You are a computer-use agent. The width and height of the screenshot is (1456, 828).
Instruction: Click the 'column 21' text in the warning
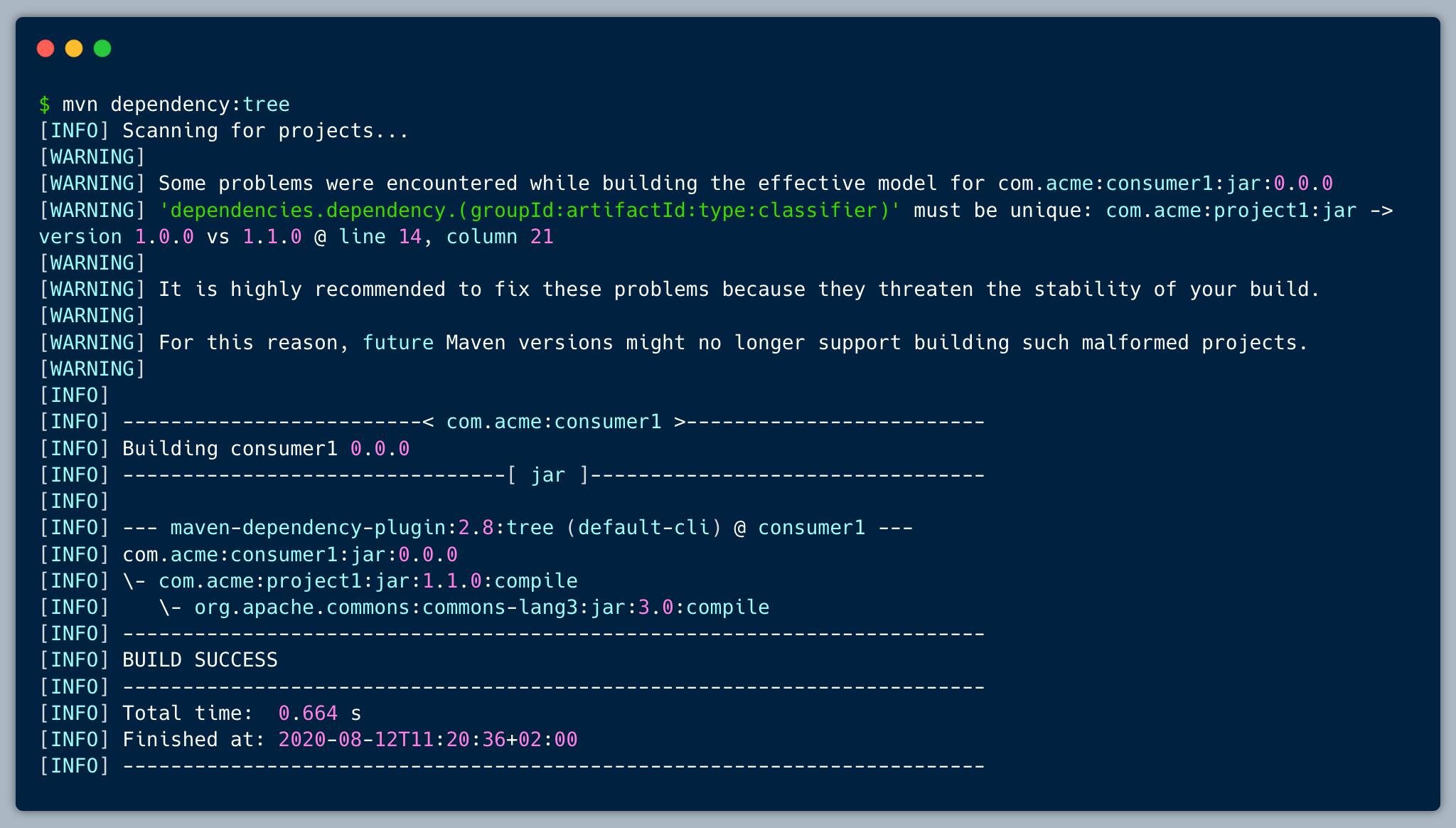[499, 237]
